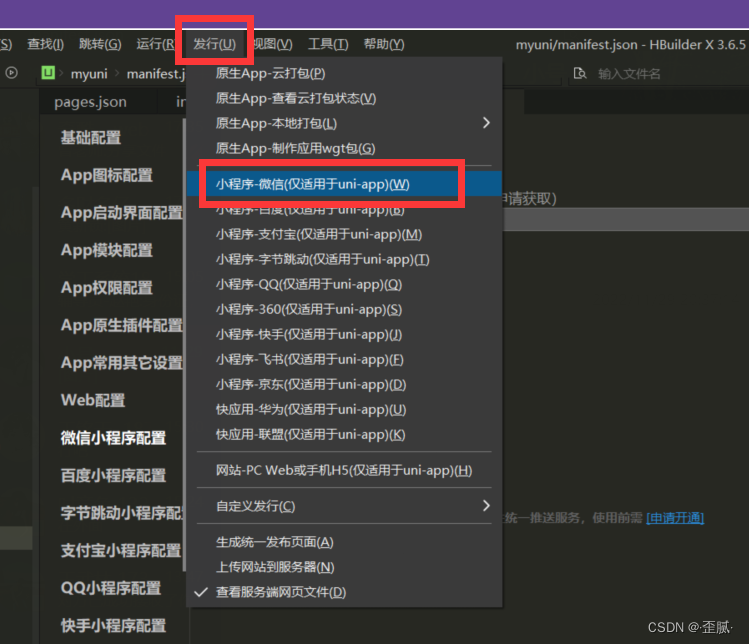This screenshot has height=644, width=749.
Task: Open App原生插件配置 section
Action: [121, 325]
